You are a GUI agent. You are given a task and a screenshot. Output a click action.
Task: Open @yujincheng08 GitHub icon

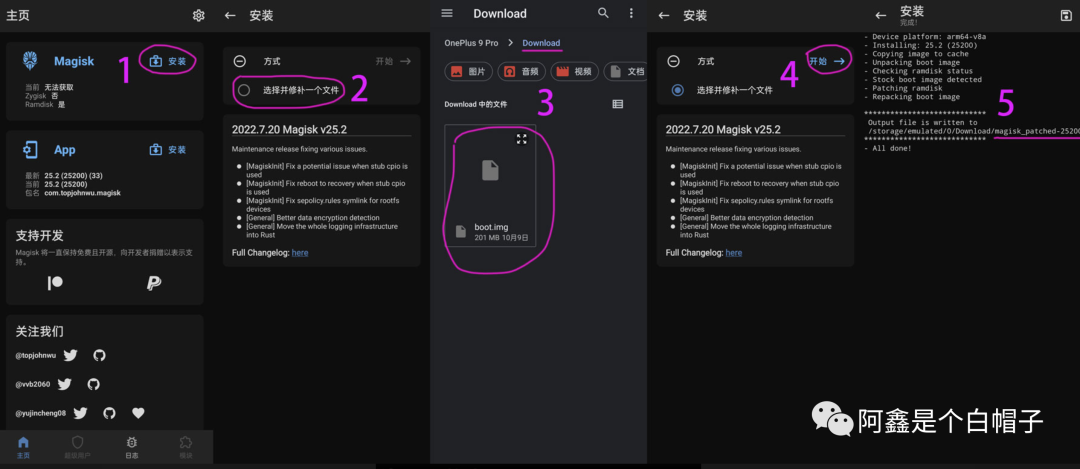[110, 413]
